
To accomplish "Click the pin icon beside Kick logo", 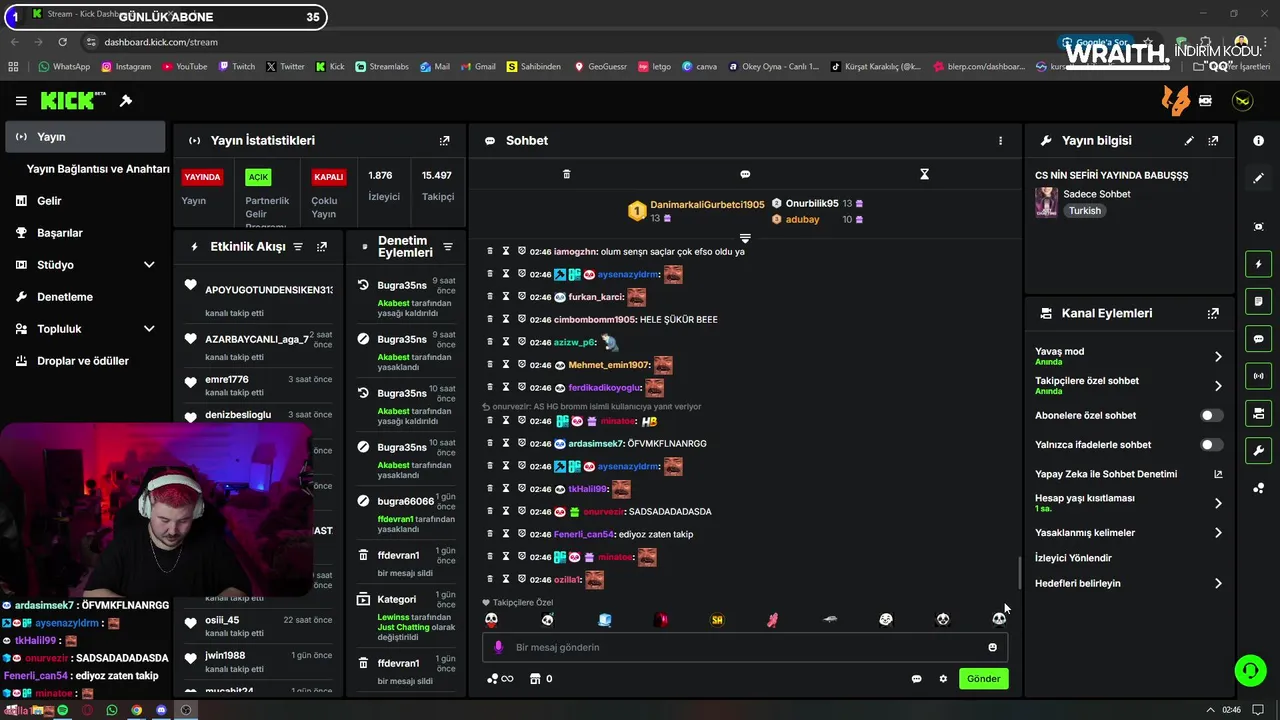I will 126,101.
